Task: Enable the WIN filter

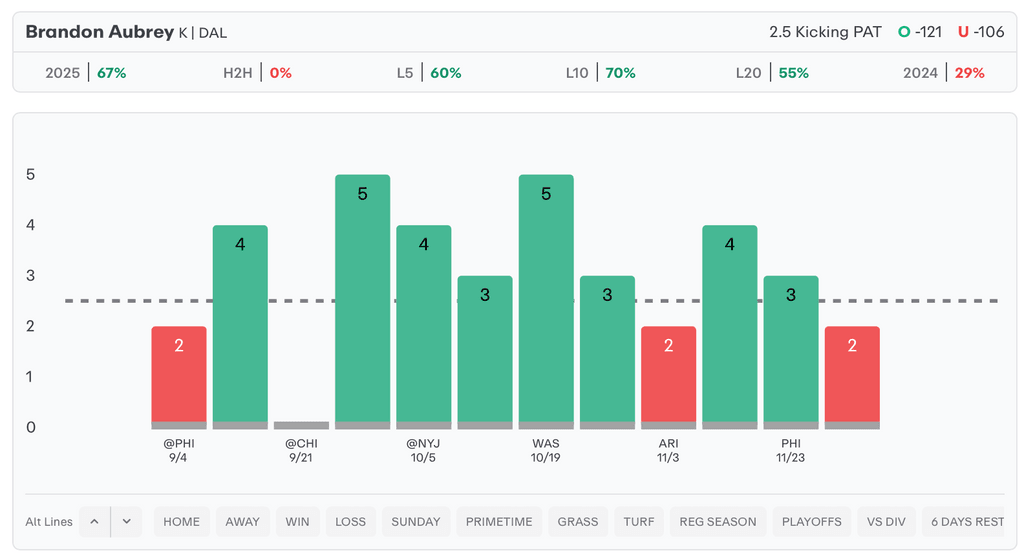Action: pos(297,521)
